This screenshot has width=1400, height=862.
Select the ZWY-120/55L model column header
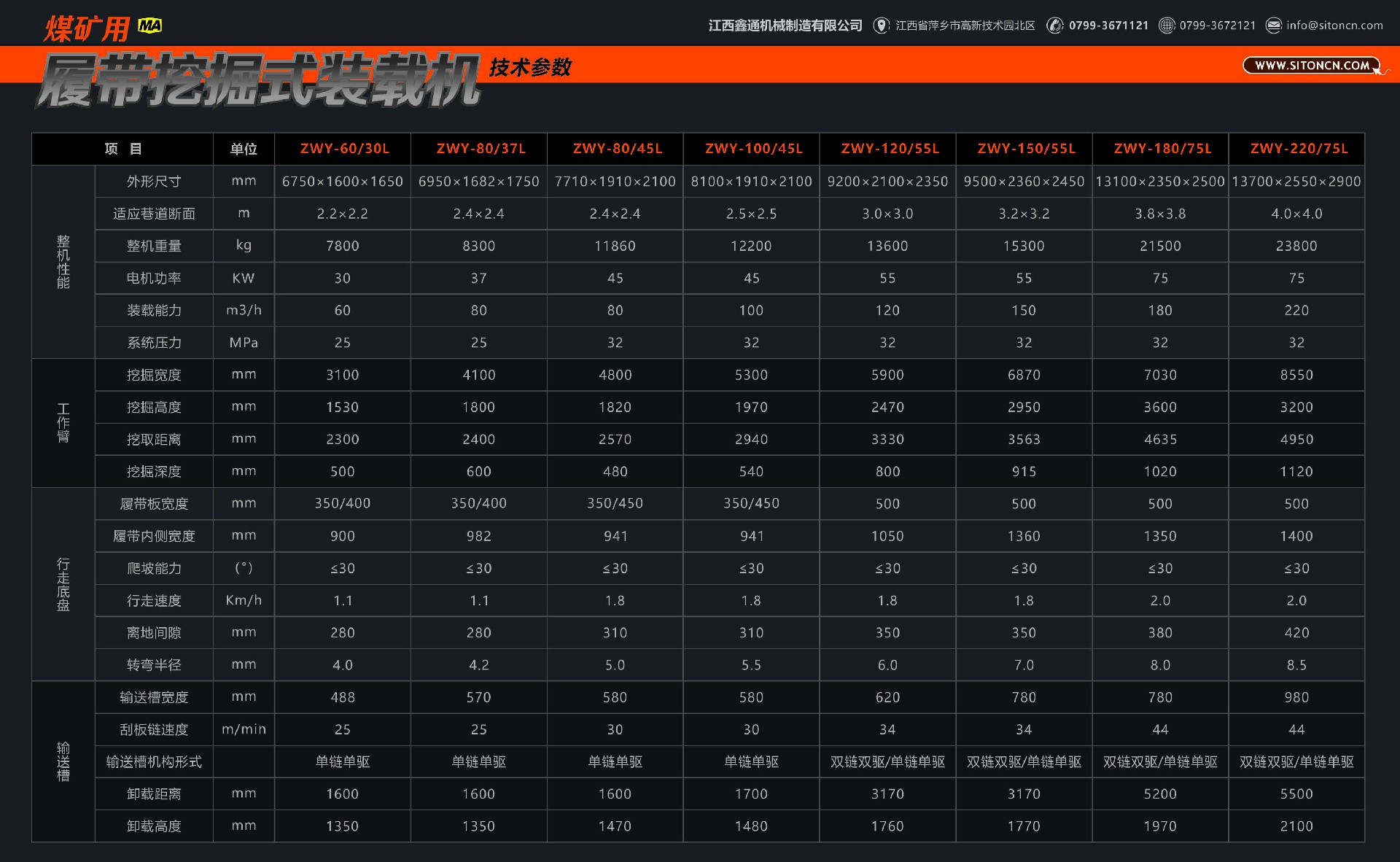click(x=890, y=149)
